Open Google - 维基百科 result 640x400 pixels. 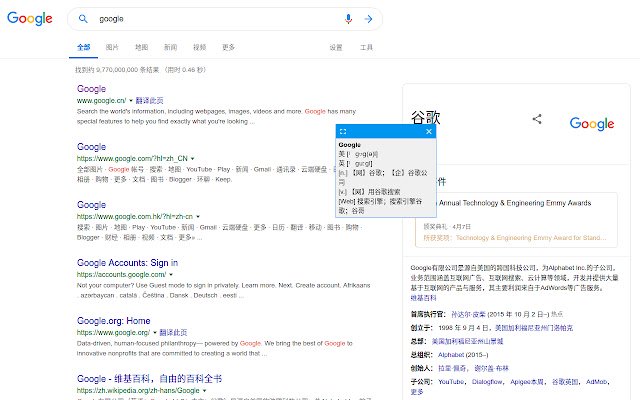pos(149,378)
